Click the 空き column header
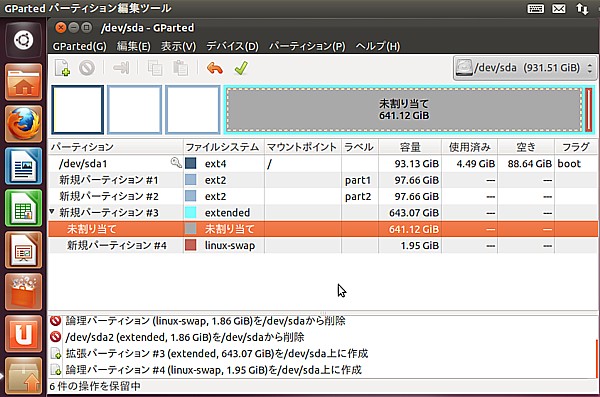 click(x=526, y=147)
